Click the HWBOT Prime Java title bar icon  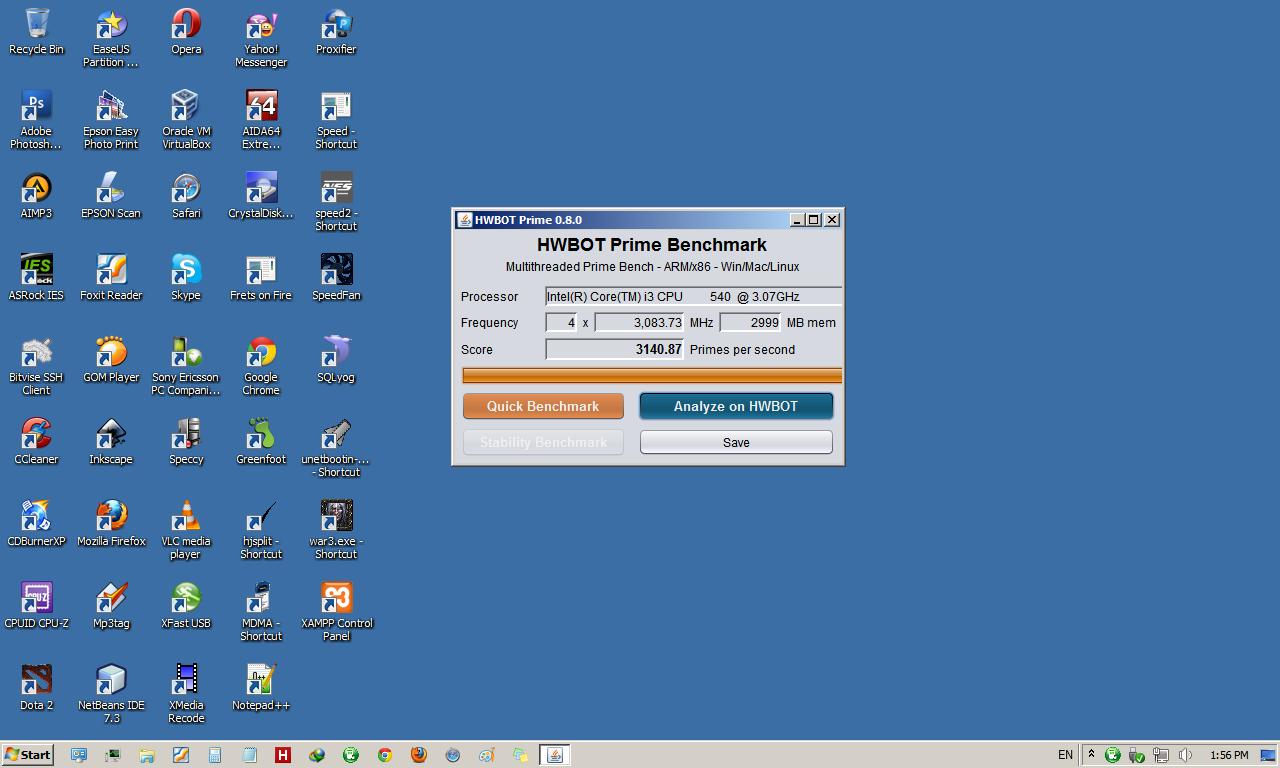(464, 220)
